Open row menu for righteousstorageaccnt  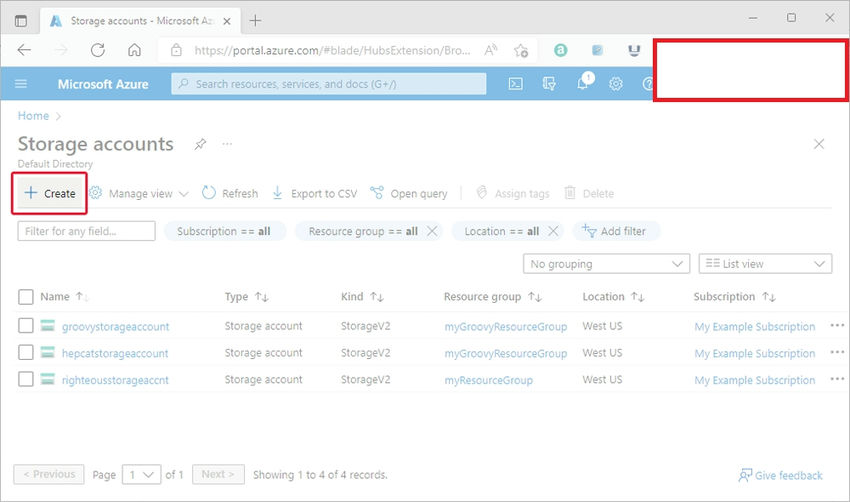click(837, 379)
